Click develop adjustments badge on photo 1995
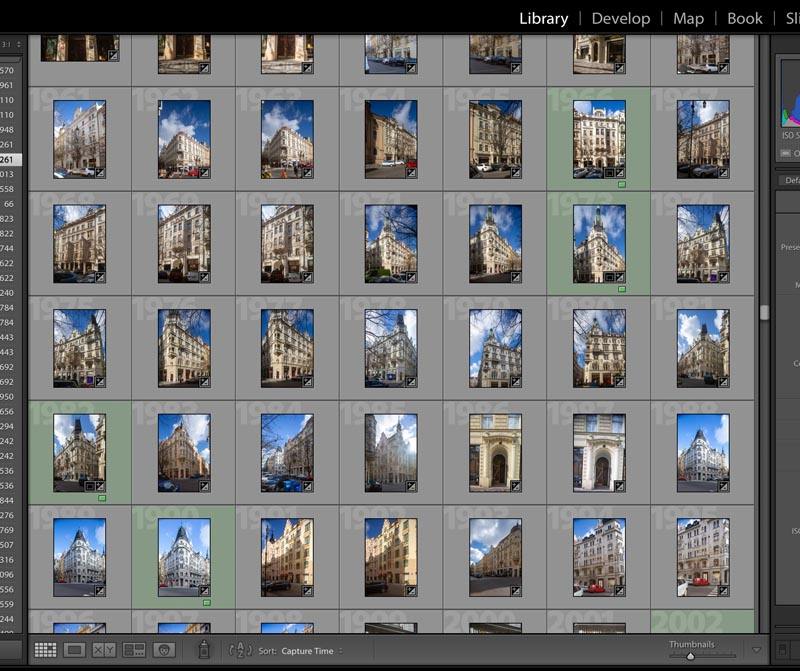 pos(723,591)
